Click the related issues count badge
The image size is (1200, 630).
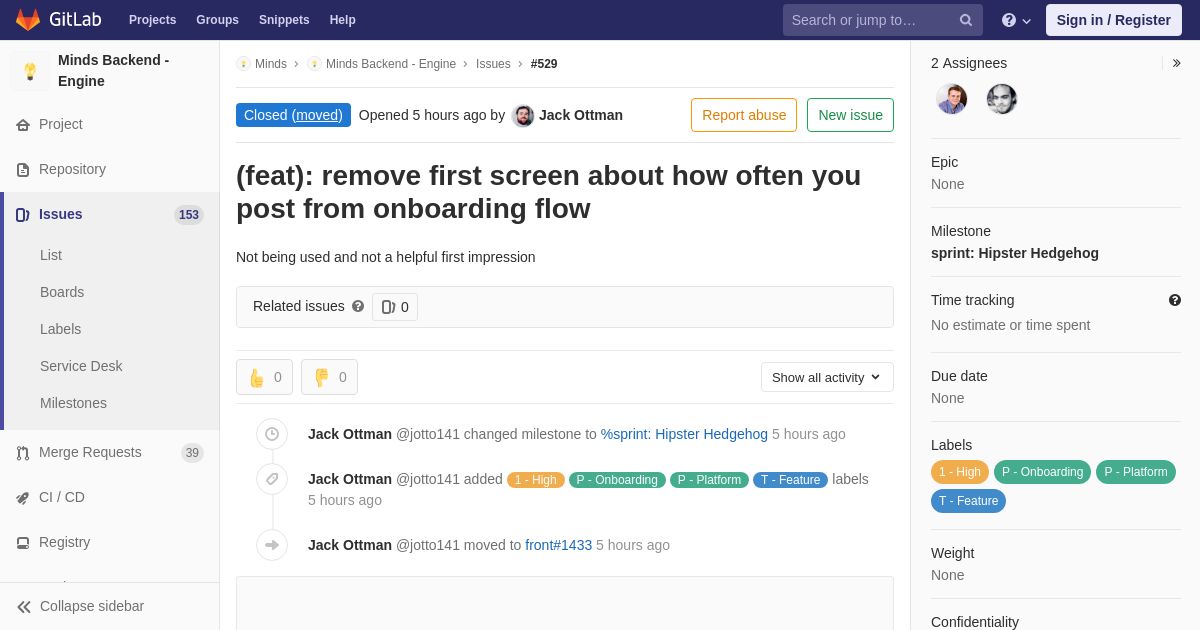coord(395,307)
